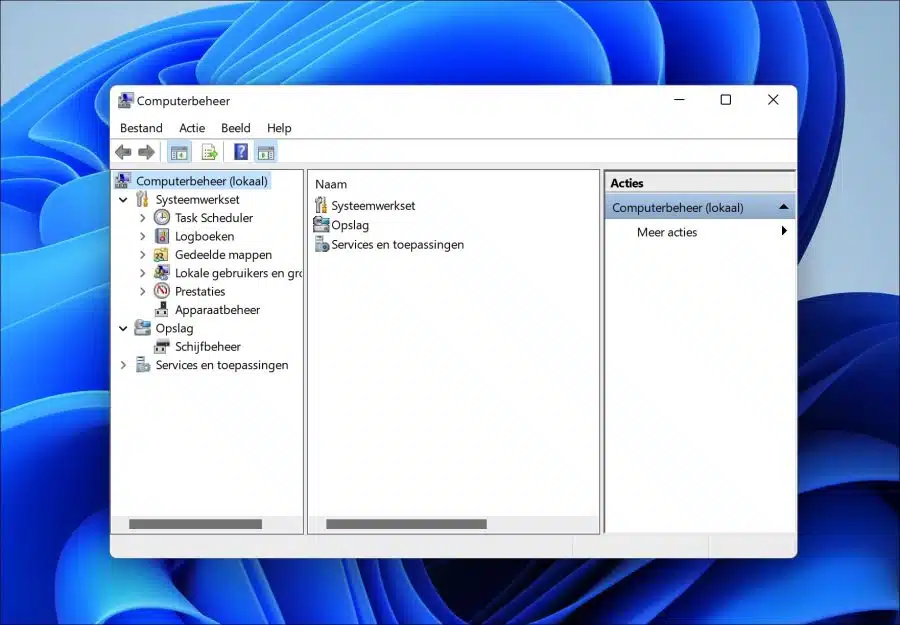Open Help via the question mark icon
Viewport: 900px width, 625px height.
click(x=241, y=152)
